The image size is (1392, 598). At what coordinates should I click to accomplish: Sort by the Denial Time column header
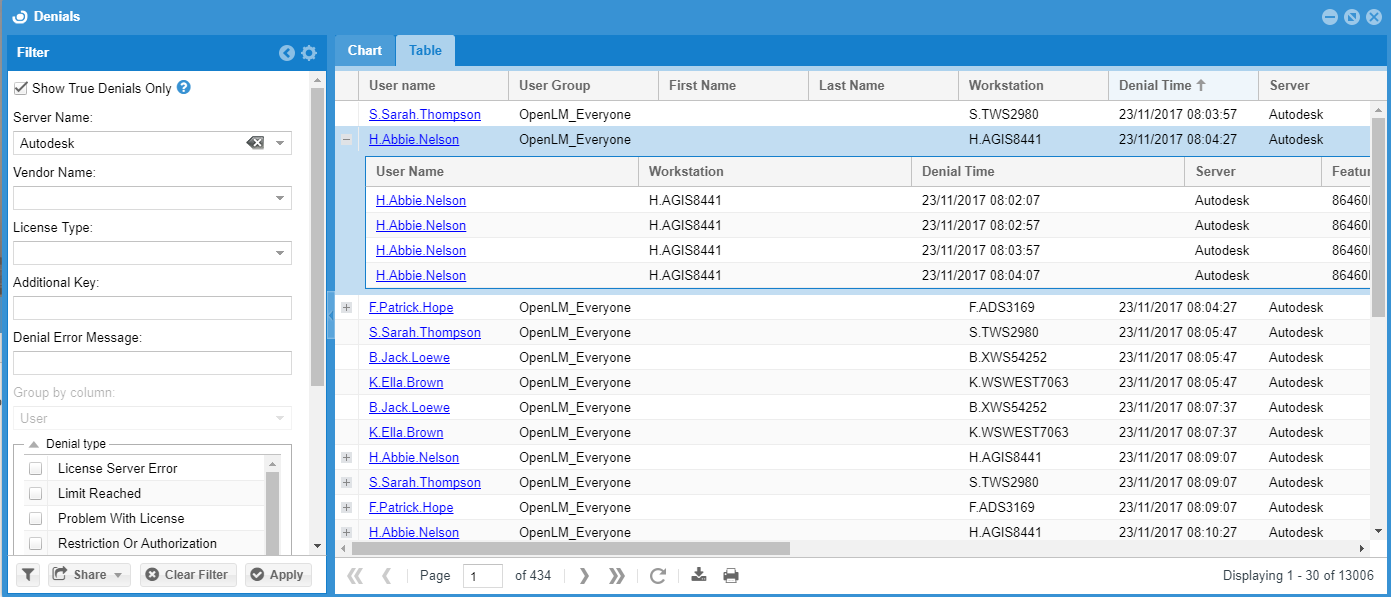[x=1183, y=86]
